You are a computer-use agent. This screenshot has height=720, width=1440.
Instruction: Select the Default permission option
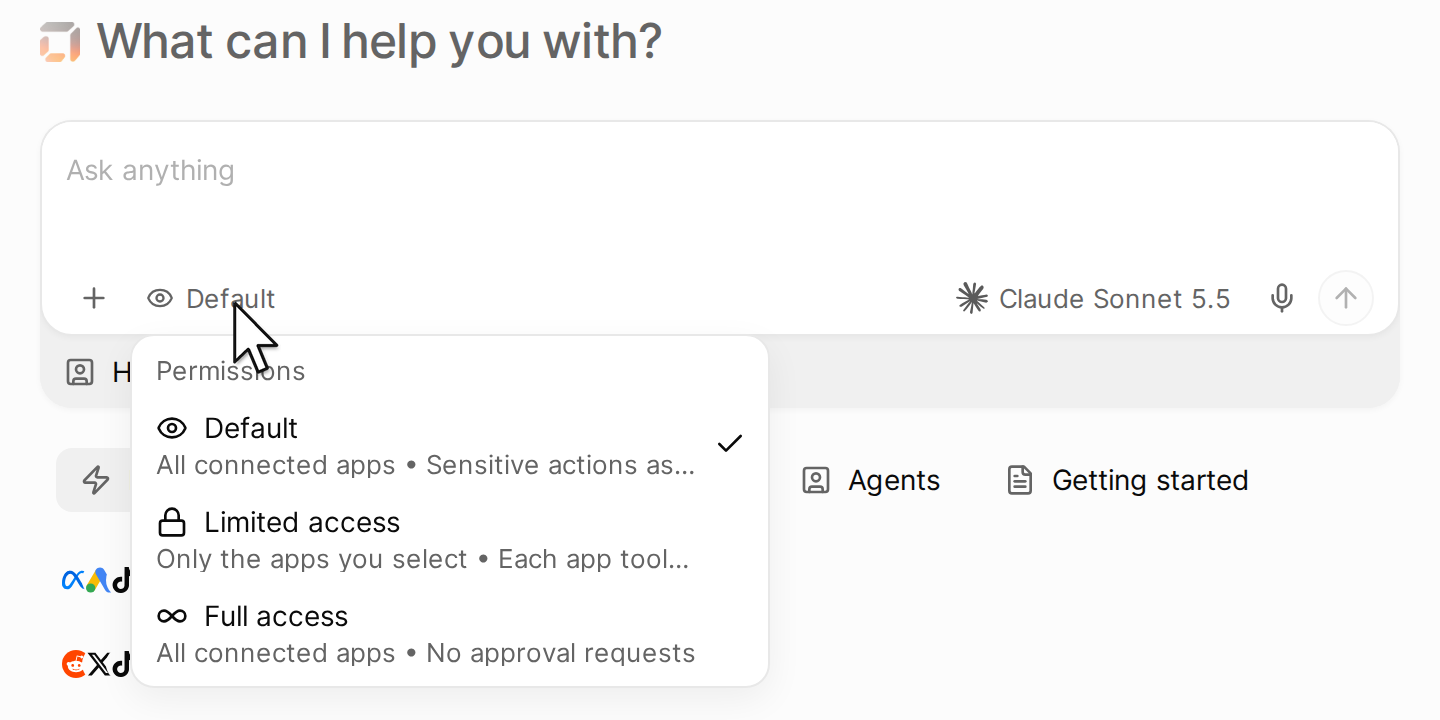(450, 446)
